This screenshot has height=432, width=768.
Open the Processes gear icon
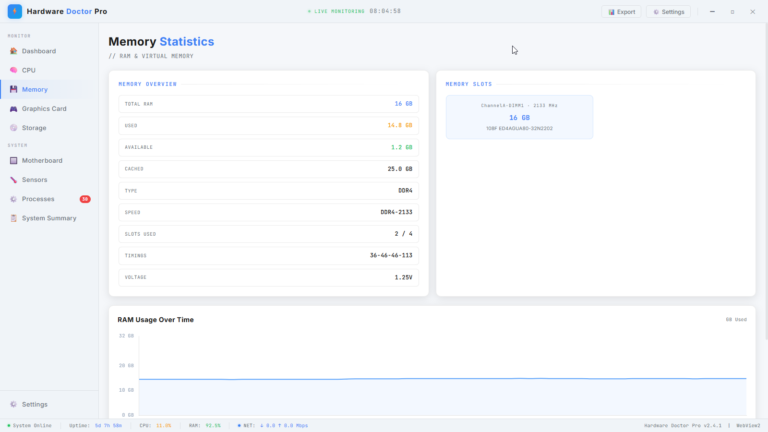pyautogui.click(x=13, y=199)
